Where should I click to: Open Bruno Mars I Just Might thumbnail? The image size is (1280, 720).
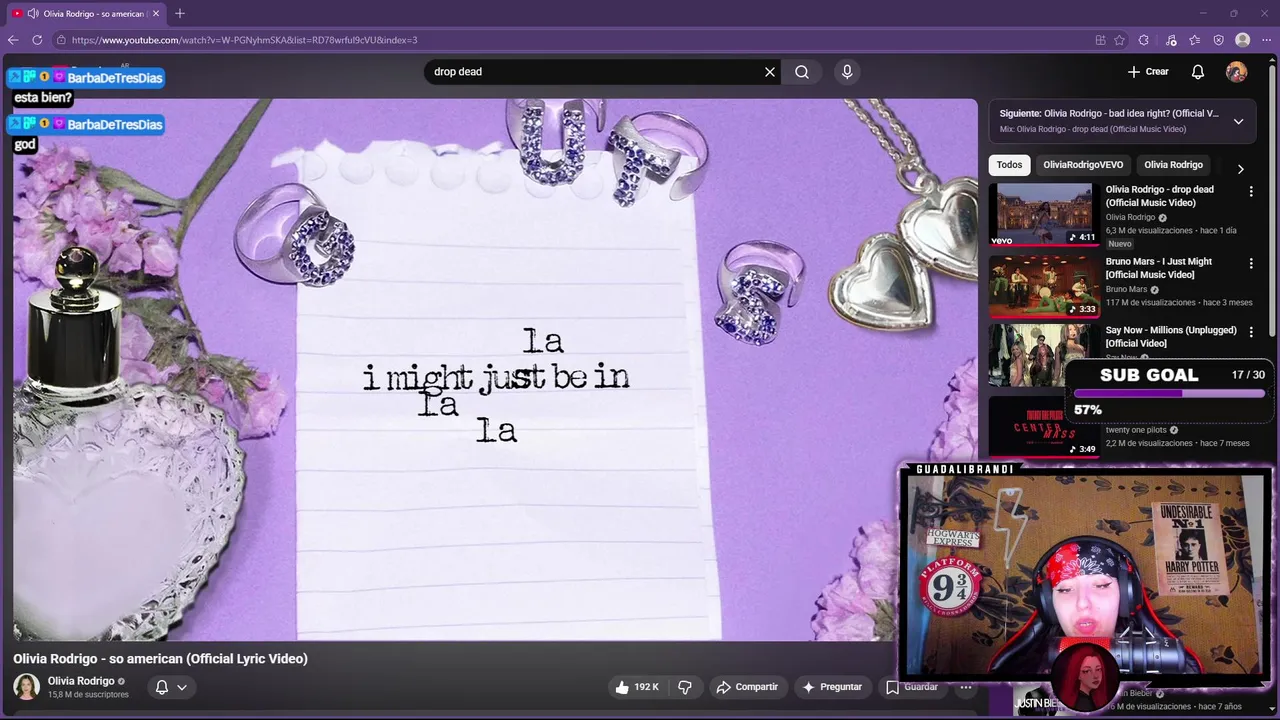(x=1044, y=286)
